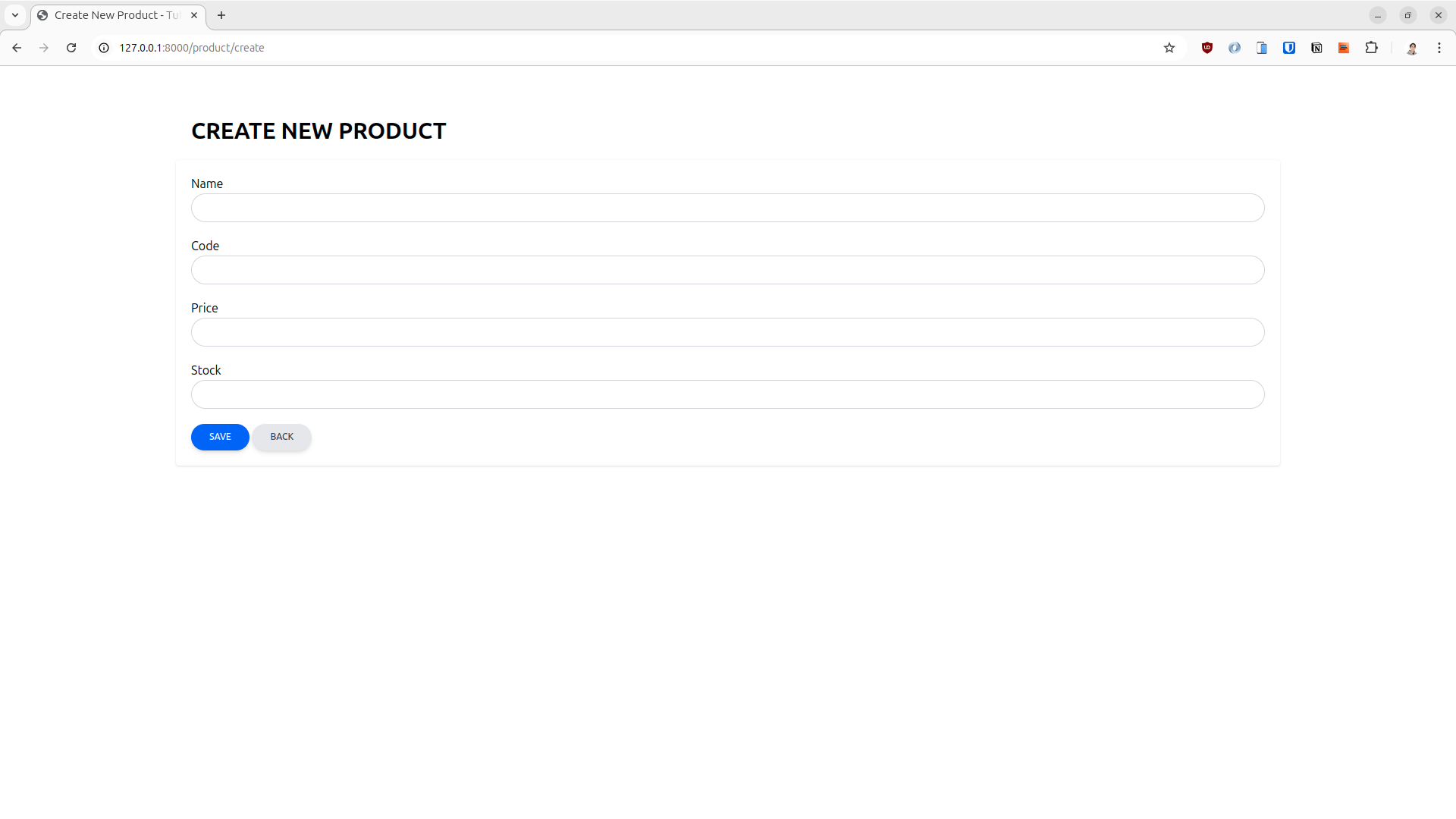Expand the tab search dropdown arrow

pyautogui.click(x=14, y=15)
